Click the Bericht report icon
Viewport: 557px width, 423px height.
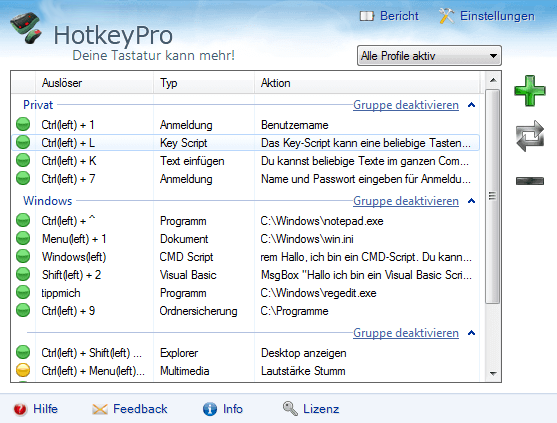(367, 16)
